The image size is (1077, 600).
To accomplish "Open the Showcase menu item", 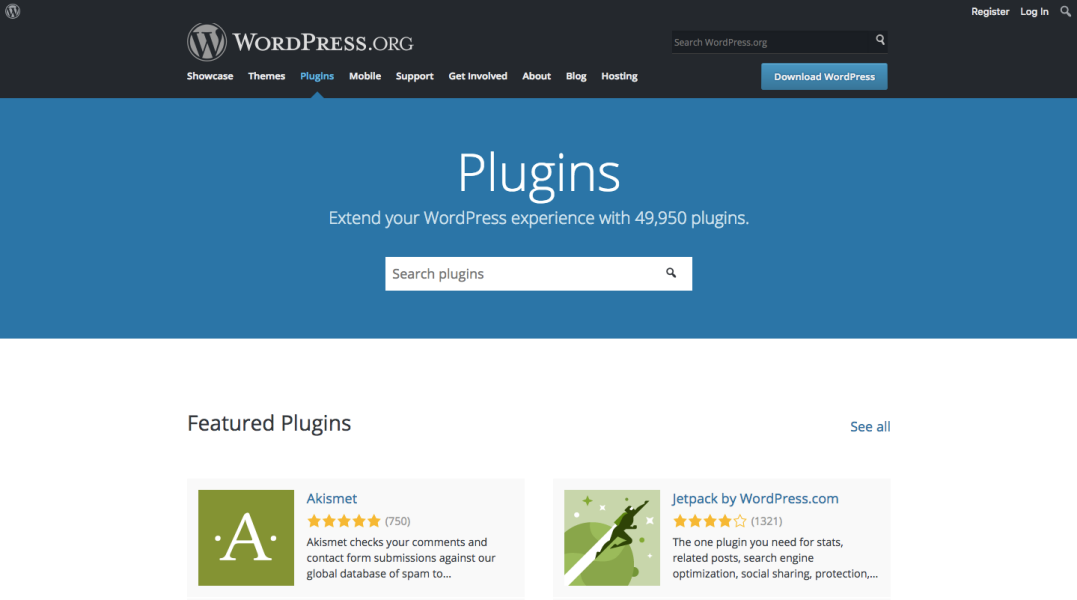I will (x=210, y=76).
